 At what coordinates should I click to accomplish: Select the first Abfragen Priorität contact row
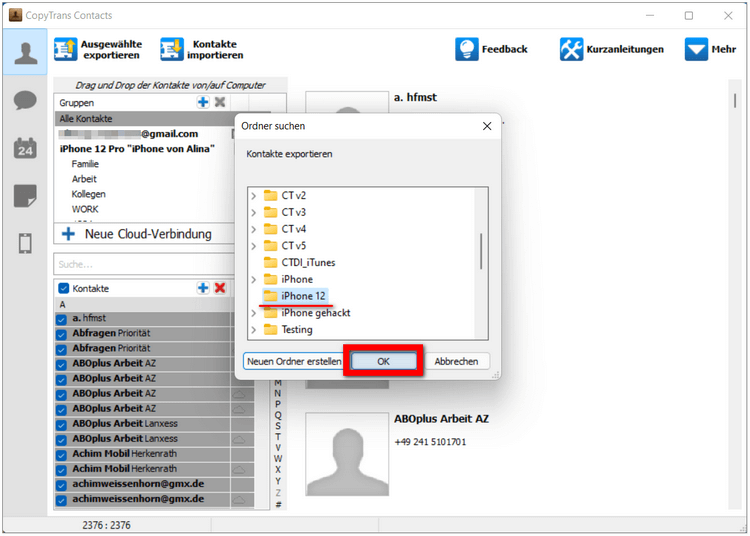154,333
